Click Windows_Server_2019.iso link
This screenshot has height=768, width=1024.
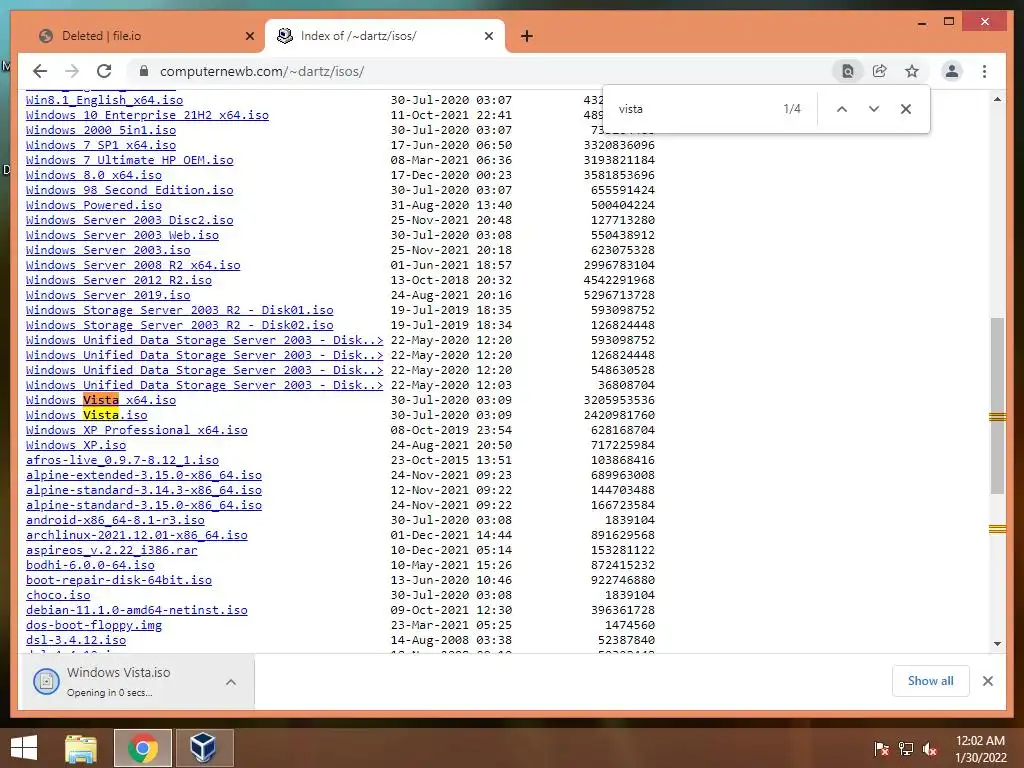coord(108,295)
